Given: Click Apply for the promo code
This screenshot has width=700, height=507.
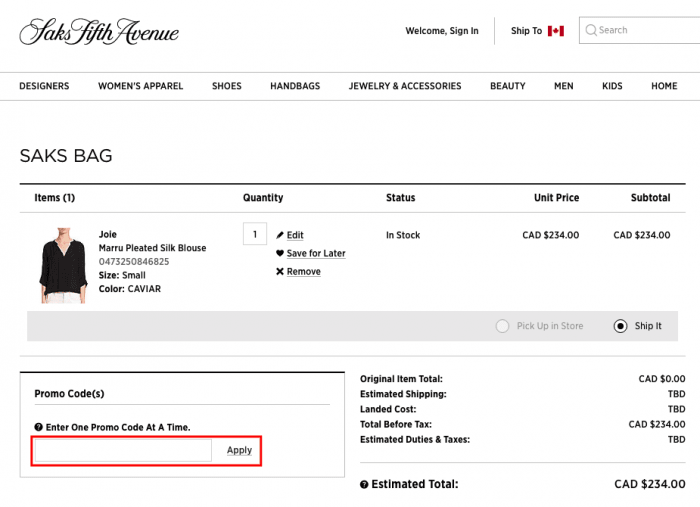Looking at the screenshot, I should coord(239,450).
